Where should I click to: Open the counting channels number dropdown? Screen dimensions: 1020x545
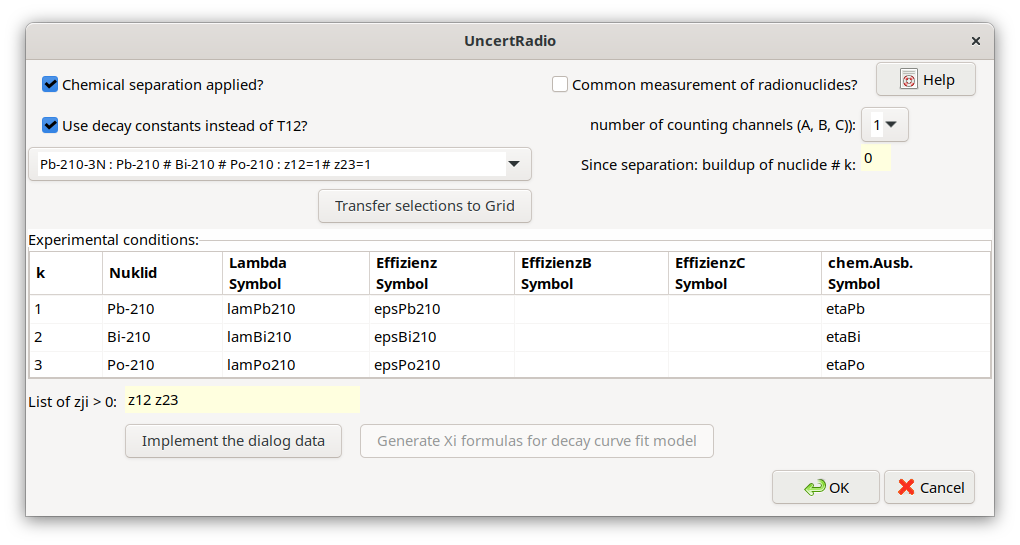click(x=885, y=124)
